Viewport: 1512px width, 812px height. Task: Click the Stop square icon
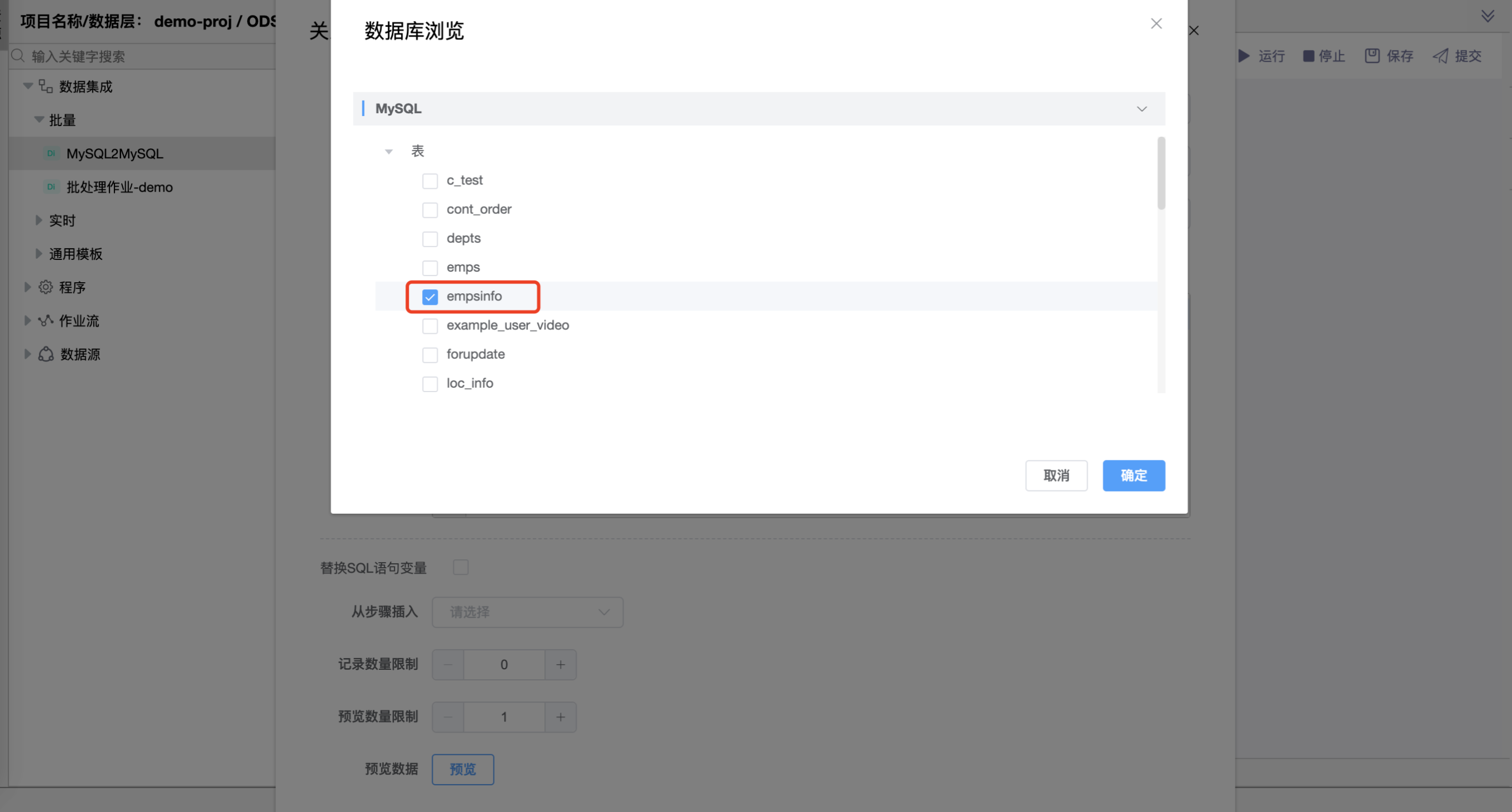[1308, 56]
